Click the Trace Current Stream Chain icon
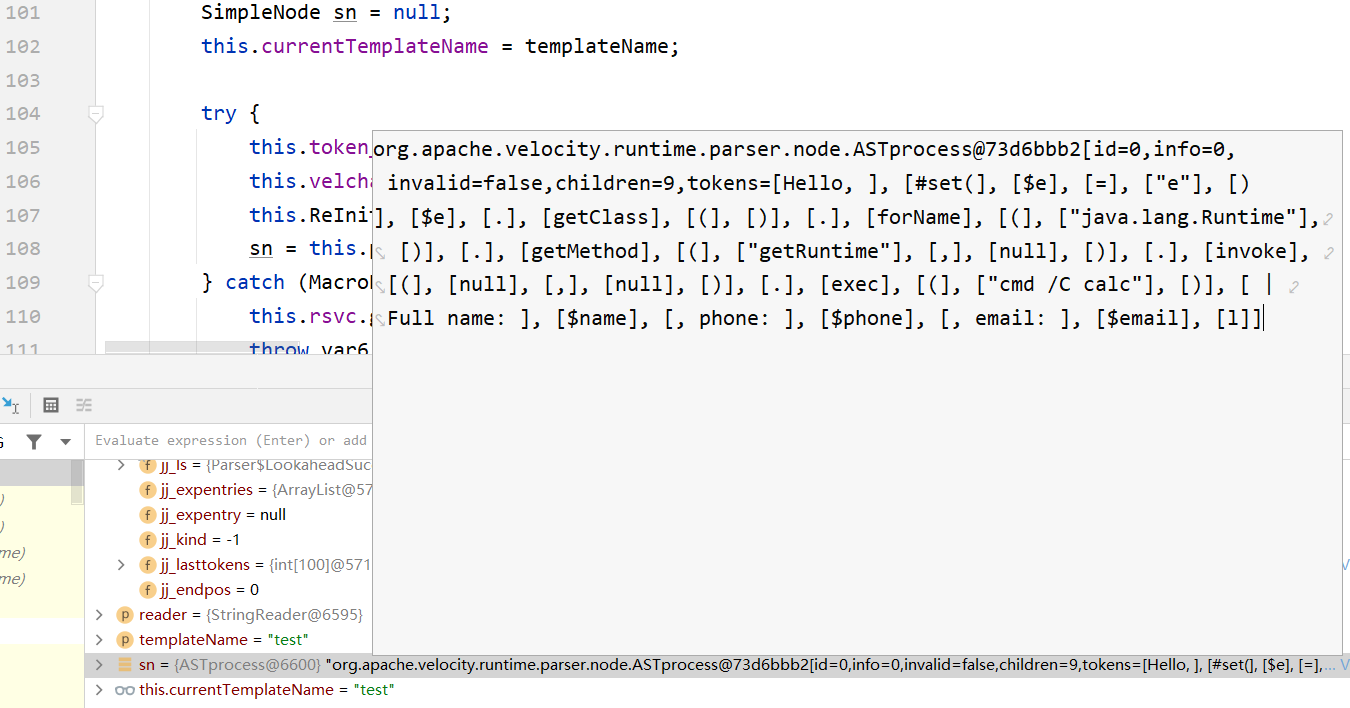The image size is (1350, 708). (84, 405)
